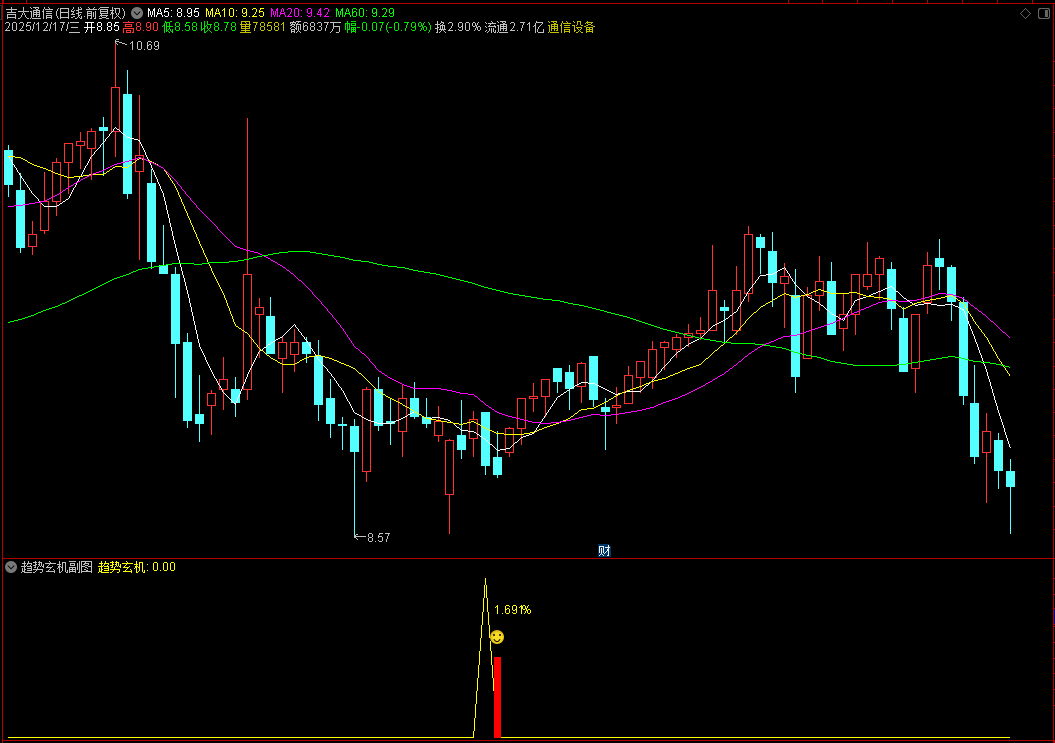Click the 趋势玄机副图 sub-chart name

57,567
